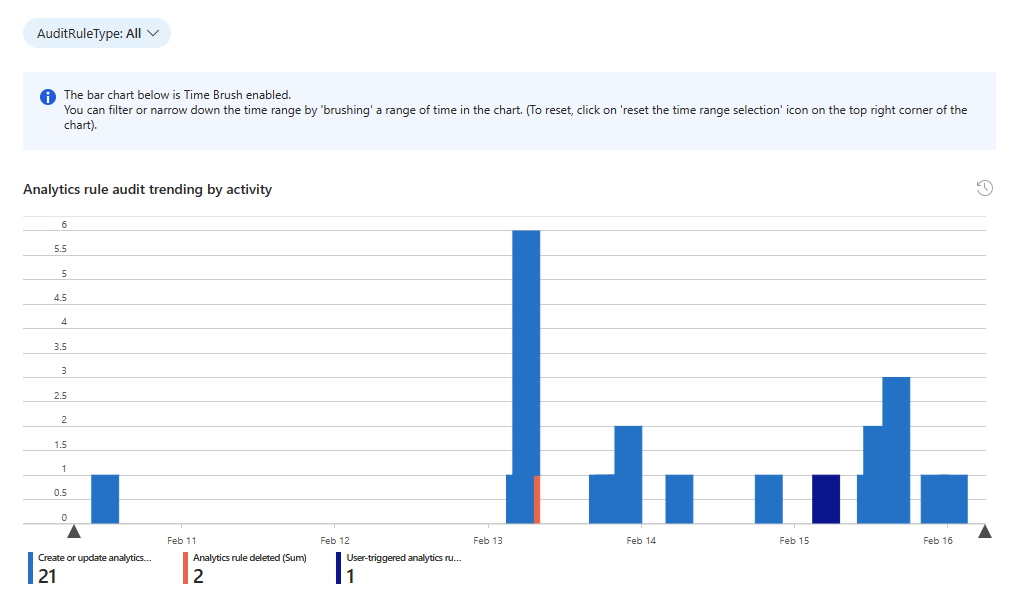This screenshot has width=1017, height=612.
Task: Click the blue swatch beside 'Create or update analytics'
Action: (x=30, y=565)
